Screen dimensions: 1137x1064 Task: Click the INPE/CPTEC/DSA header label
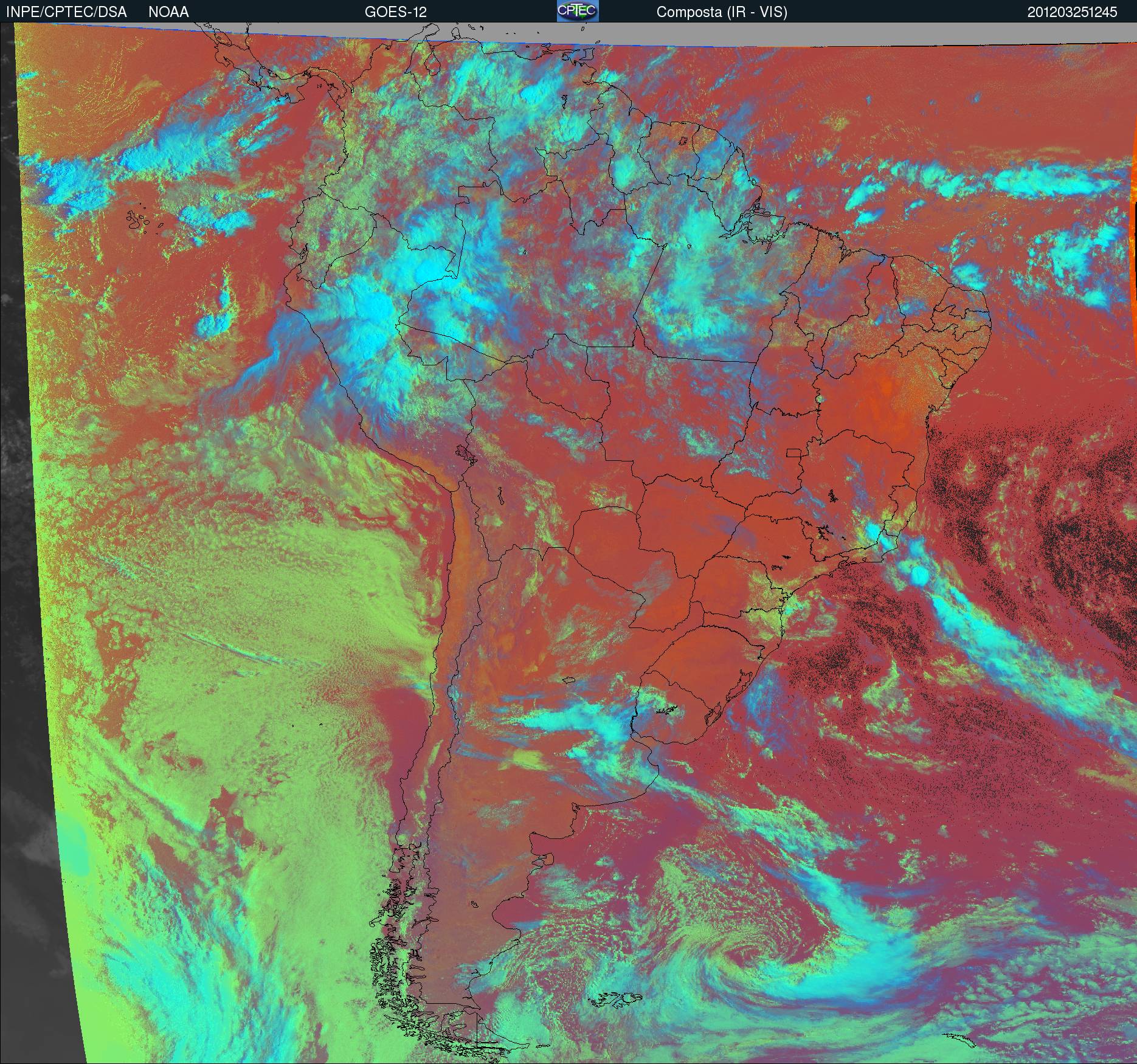pyautogui.click(x=66, y=12)
